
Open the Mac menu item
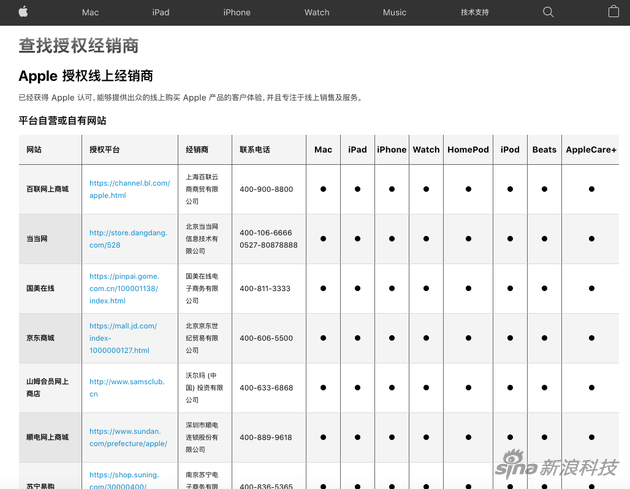coord(90,13)
